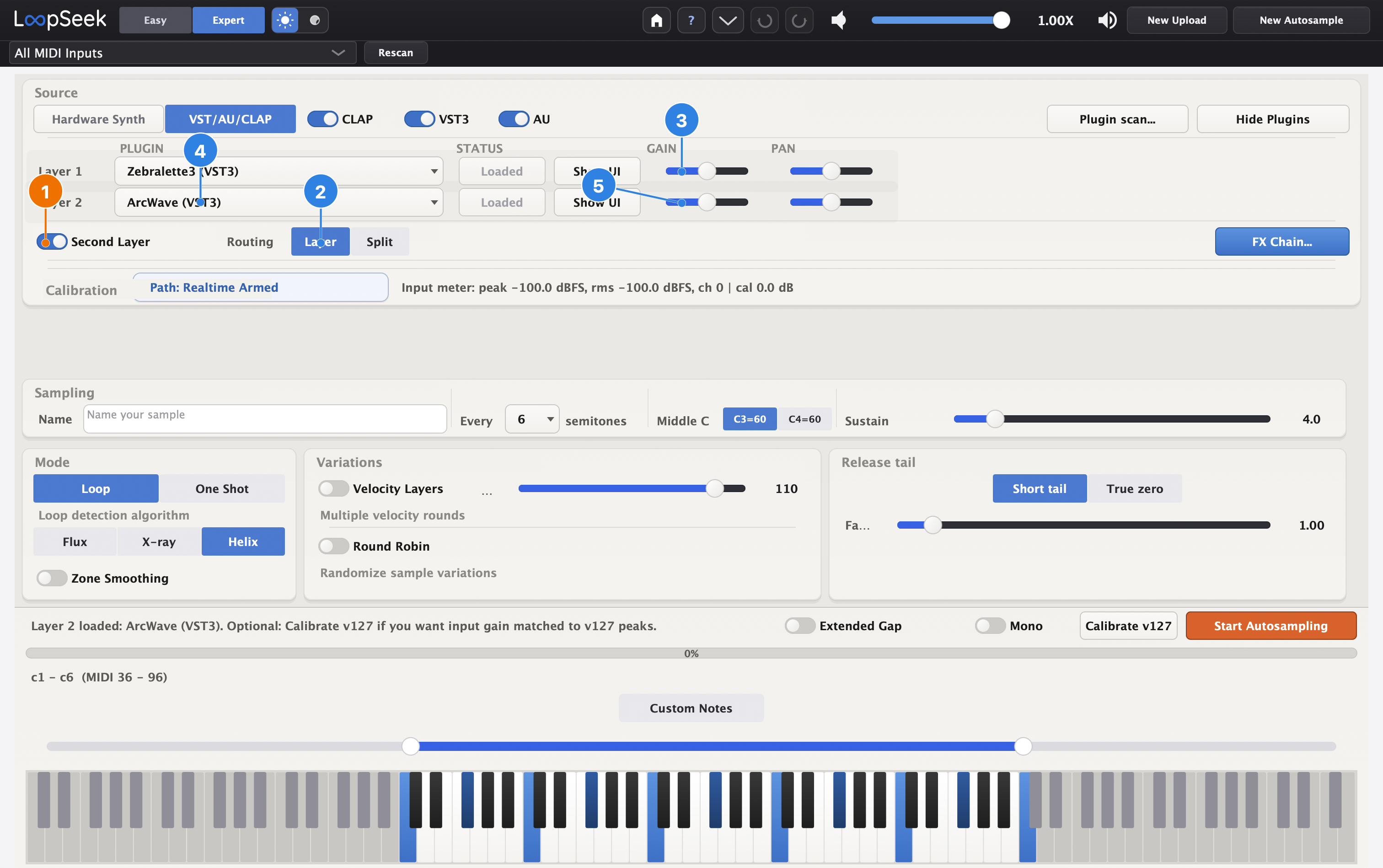Enable Round Robin toggle
Screen dimensions: 1383x868
333,546
